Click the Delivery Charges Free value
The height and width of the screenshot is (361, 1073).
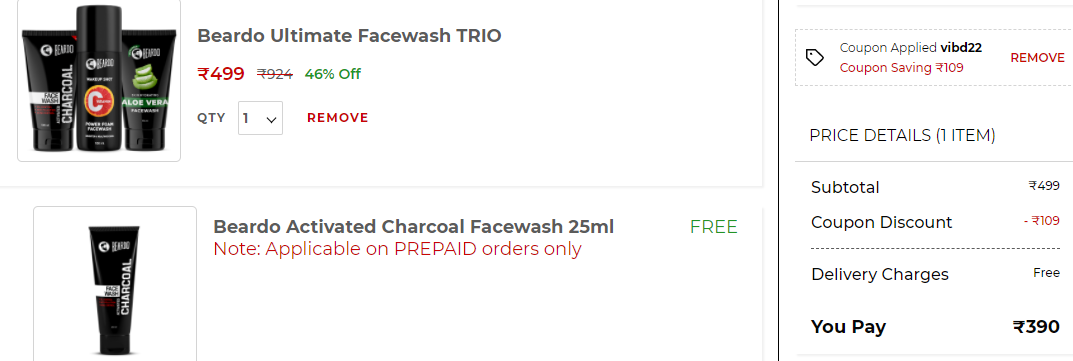click(x=1046, y=273)
